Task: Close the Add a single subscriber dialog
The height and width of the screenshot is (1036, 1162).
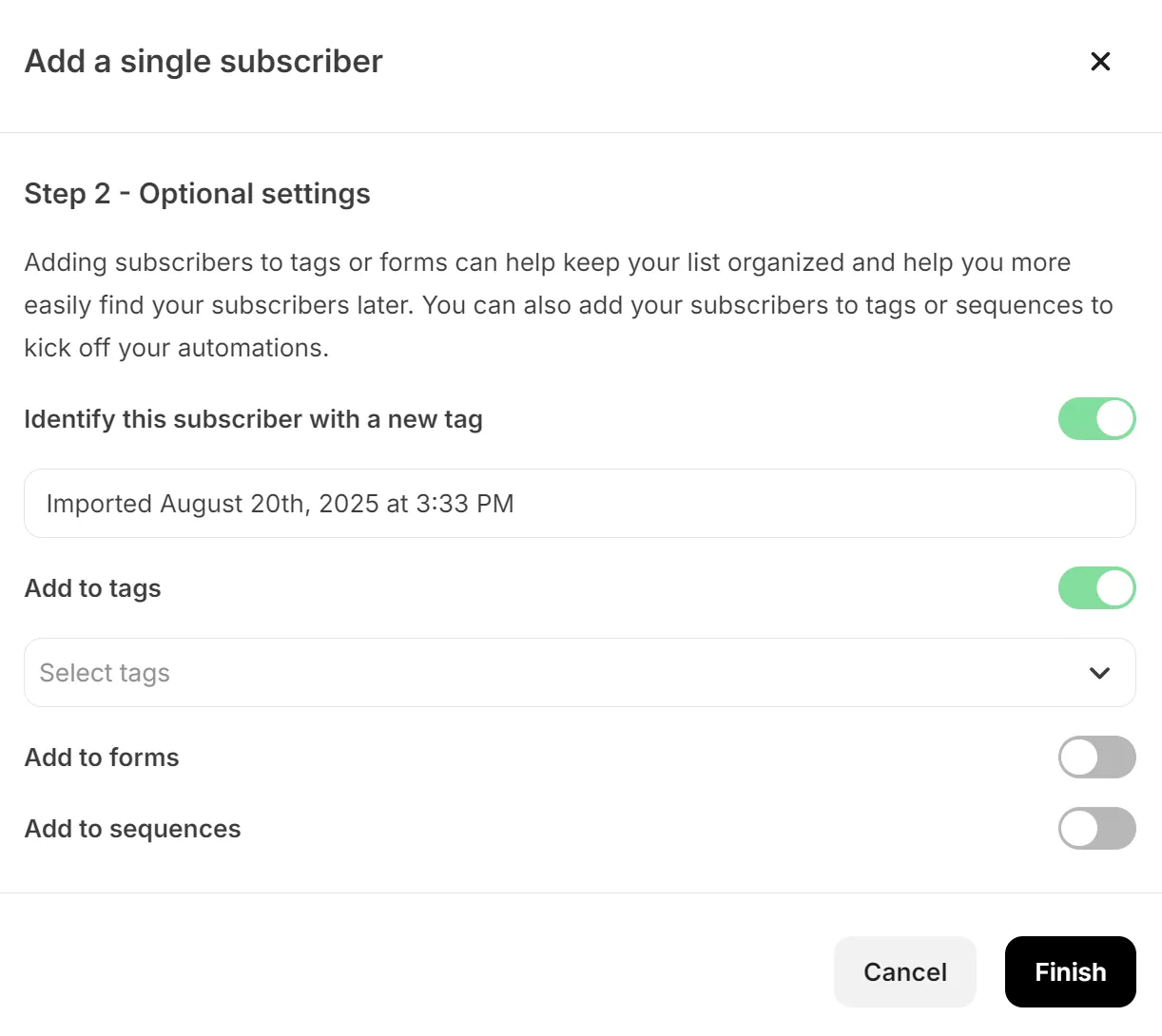Action: 1100,62
